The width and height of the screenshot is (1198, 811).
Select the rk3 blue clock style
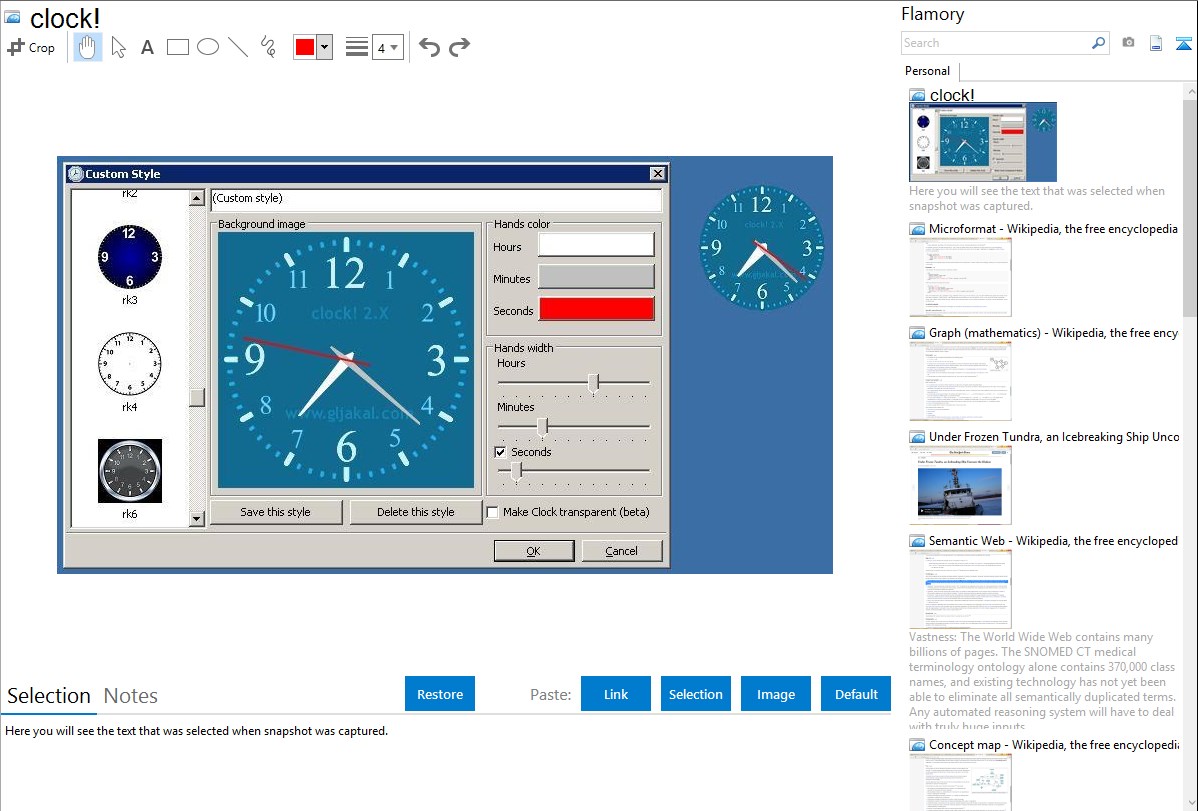pyautogui.click(x=130, y=257)
